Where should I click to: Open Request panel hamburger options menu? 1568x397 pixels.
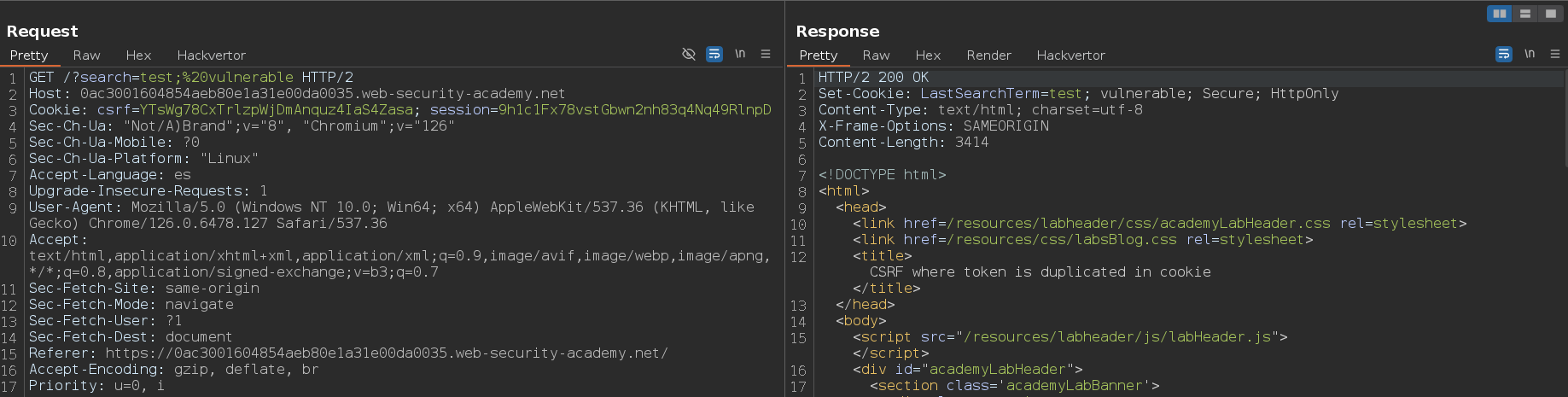[x=766, y=54]
